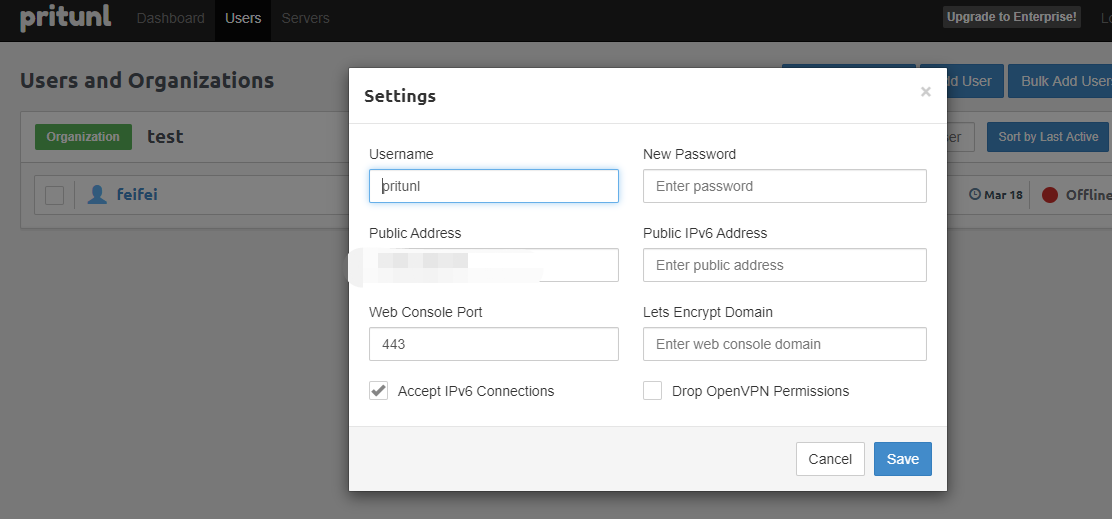Image resolution: width=1112 pixels, height=519 pixels.
Task: Click the red Offline status indicator
Action: 1050,195
